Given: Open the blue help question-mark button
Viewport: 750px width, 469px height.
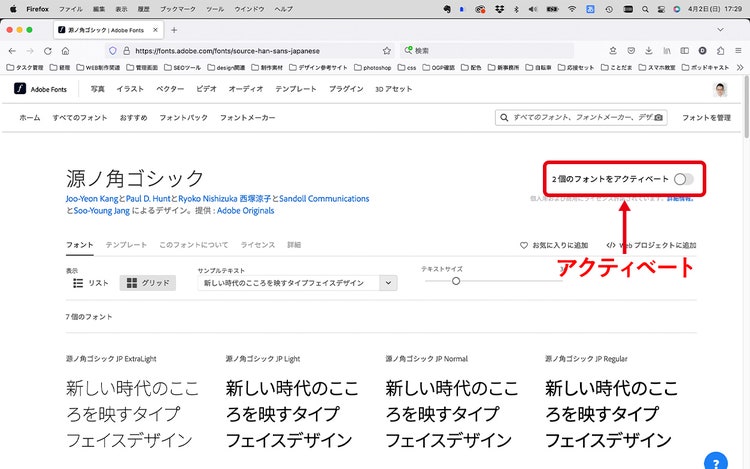Looking at the screenshot, I should tap(716, 462).
